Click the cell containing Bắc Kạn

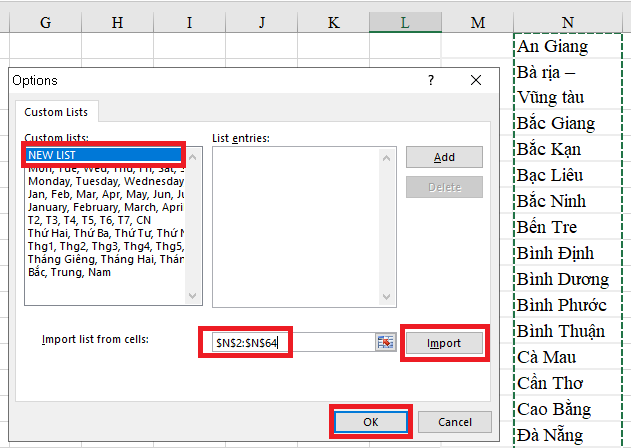coord(568,149)
